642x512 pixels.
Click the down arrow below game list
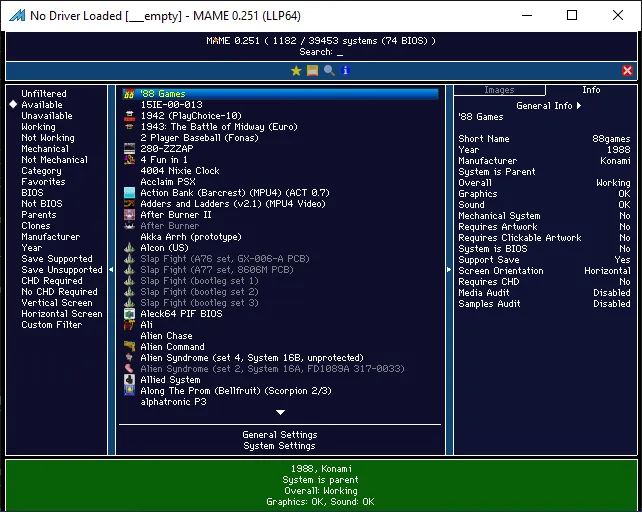280,412
